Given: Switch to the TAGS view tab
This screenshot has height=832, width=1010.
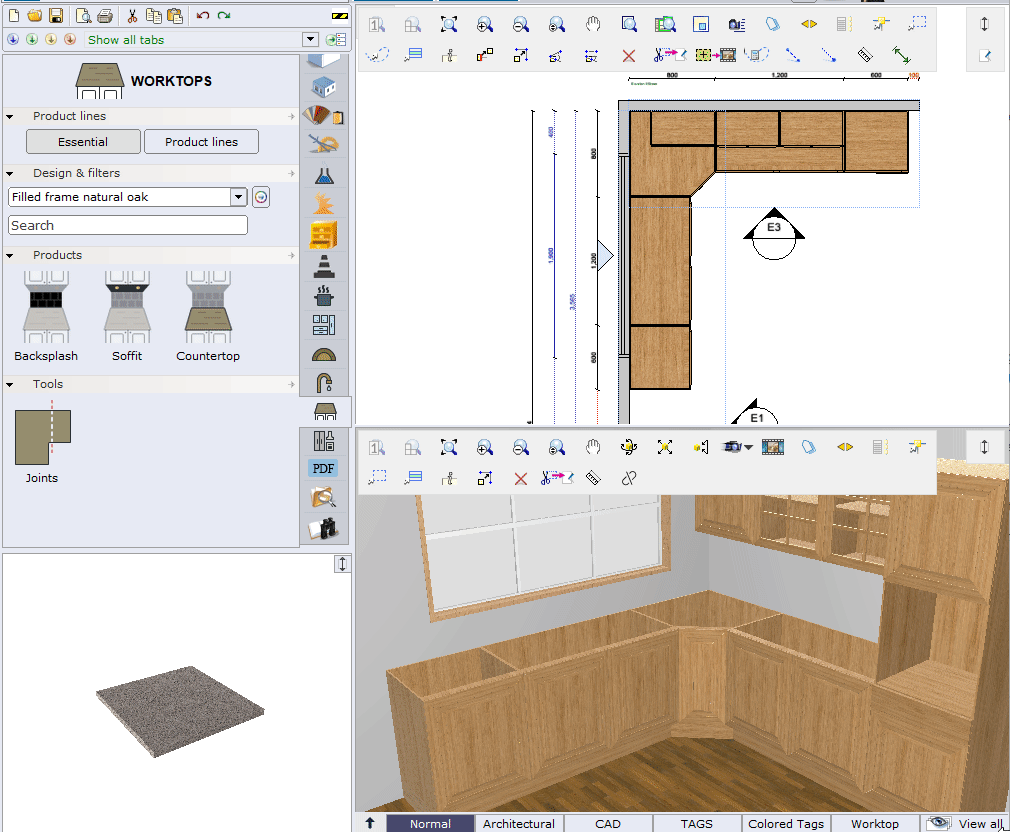Looking at the screenshot, I should pyautogui.click(x=697, y=824).
